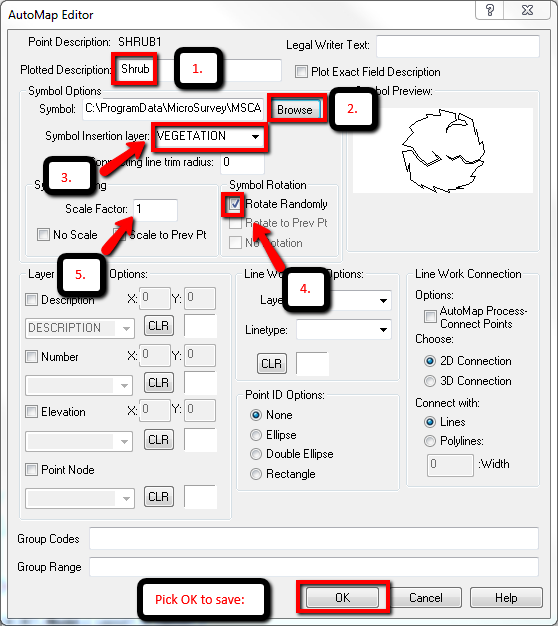Click the help question mark icon
Viewport: 558px width, 626px height.
[490, 10]
